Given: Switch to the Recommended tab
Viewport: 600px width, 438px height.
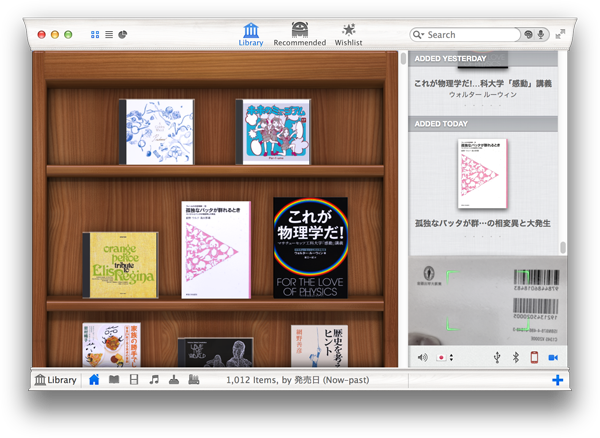Looking at the screenshot, I should tap(300, 34).
